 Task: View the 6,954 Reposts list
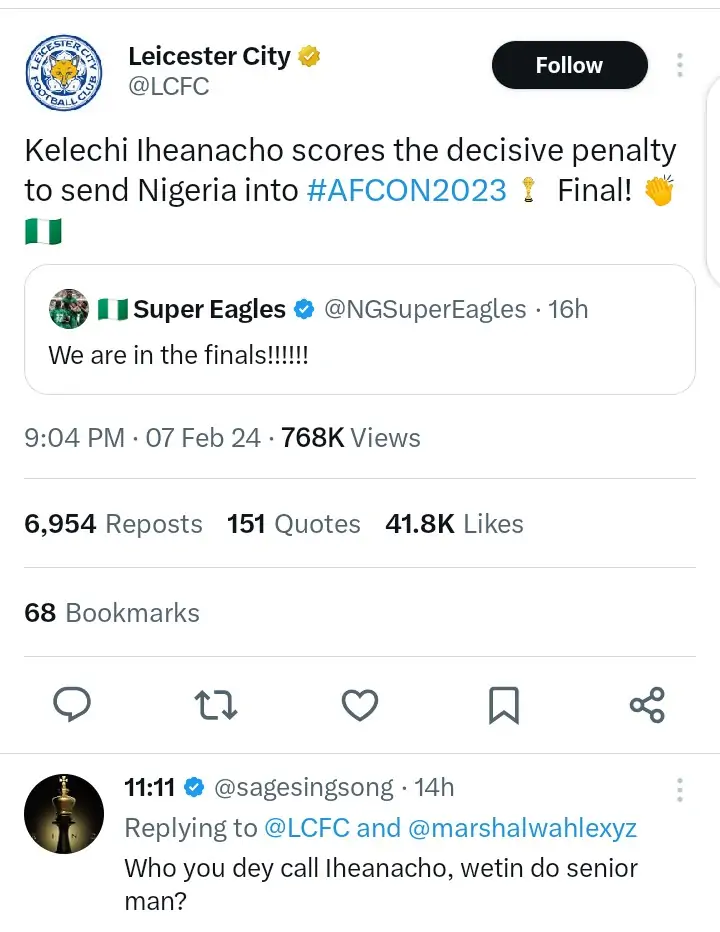click(x=113, y=524)
